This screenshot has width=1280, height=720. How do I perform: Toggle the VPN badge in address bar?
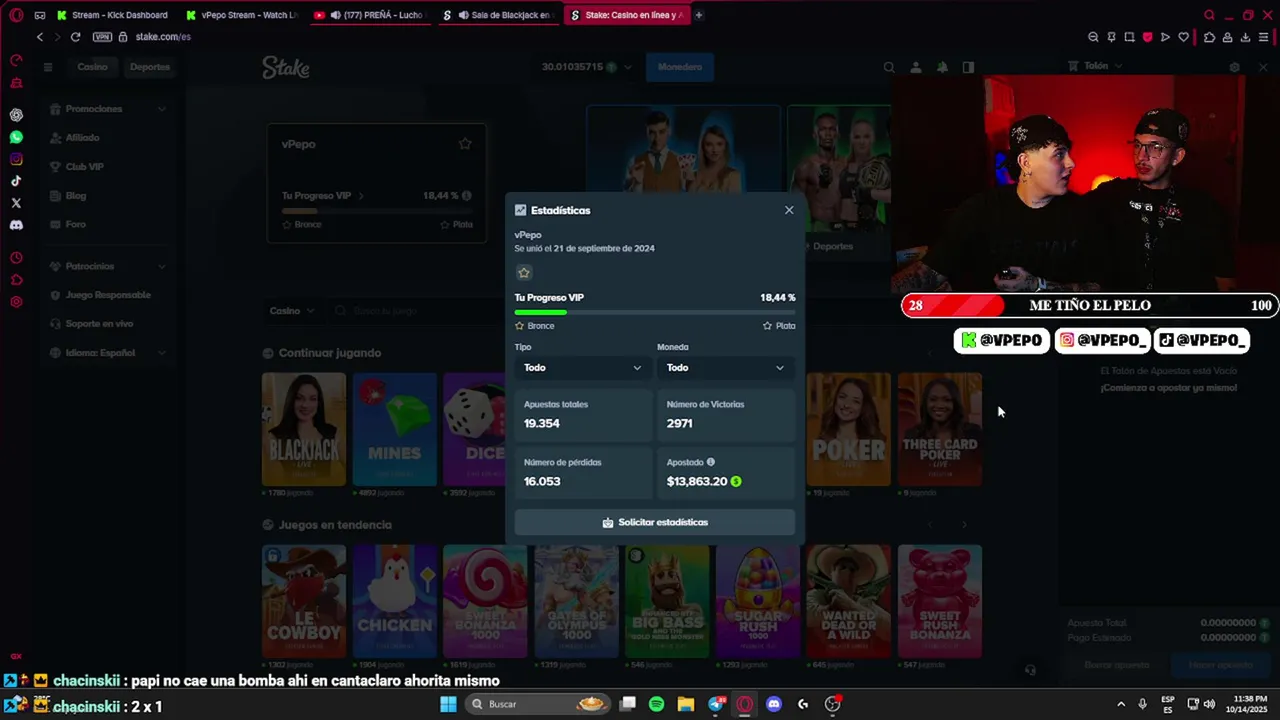tap(102, 37)
